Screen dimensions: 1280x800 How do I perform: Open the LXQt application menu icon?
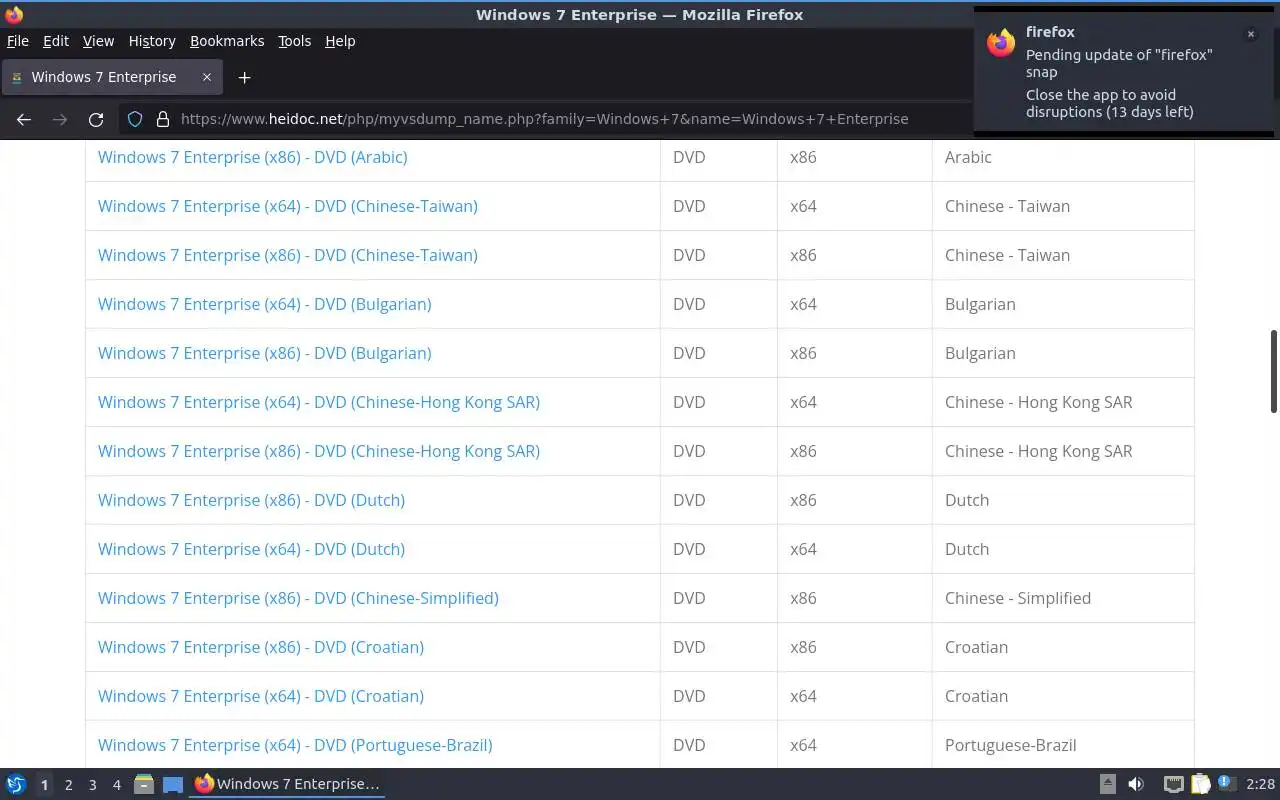(x=16, y=784)
